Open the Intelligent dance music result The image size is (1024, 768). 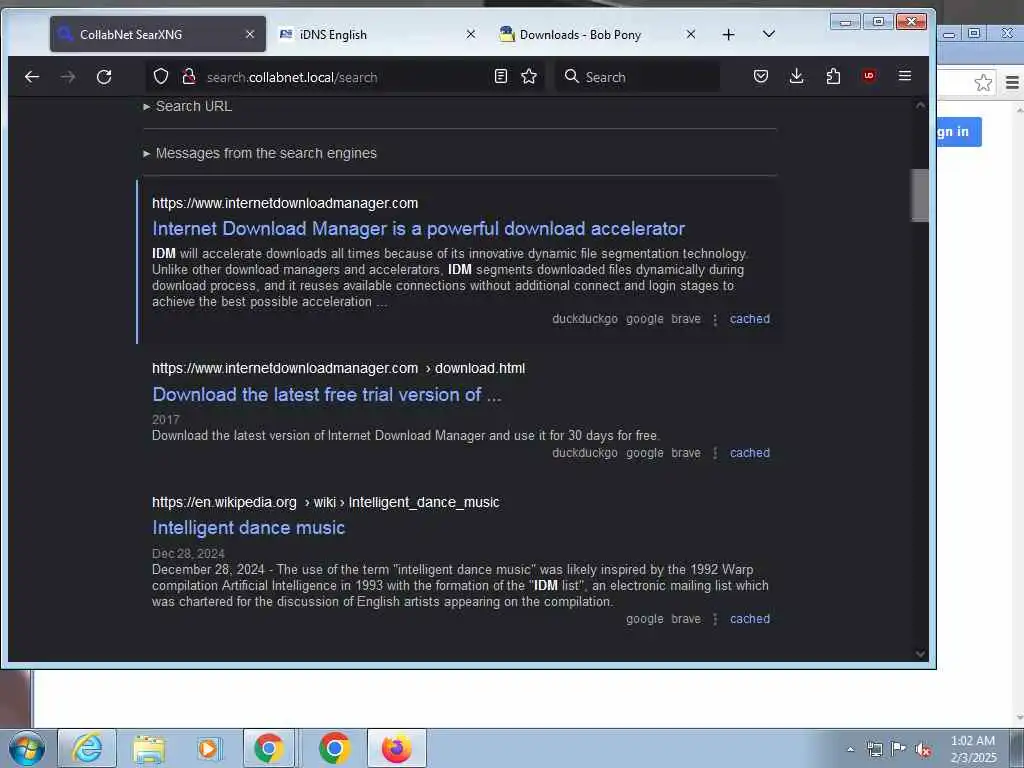pyautogui.click(x=248, y=528)
